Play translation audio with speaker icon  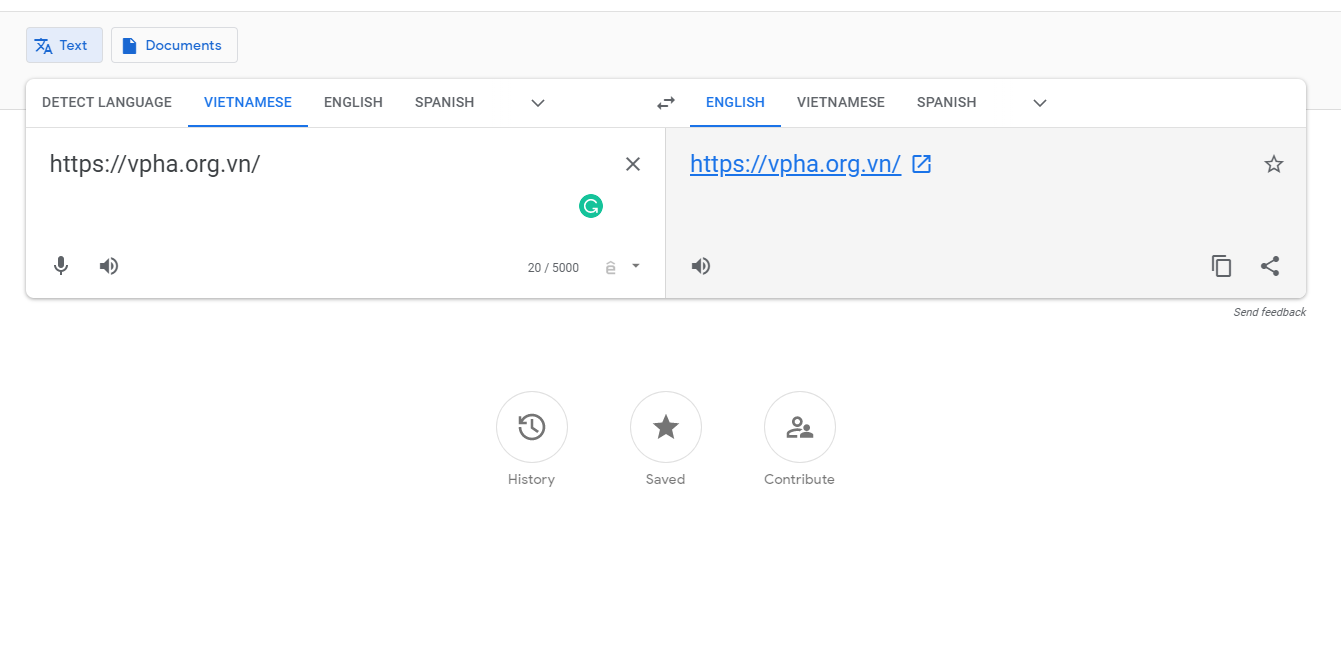click(x=701, y=266)
